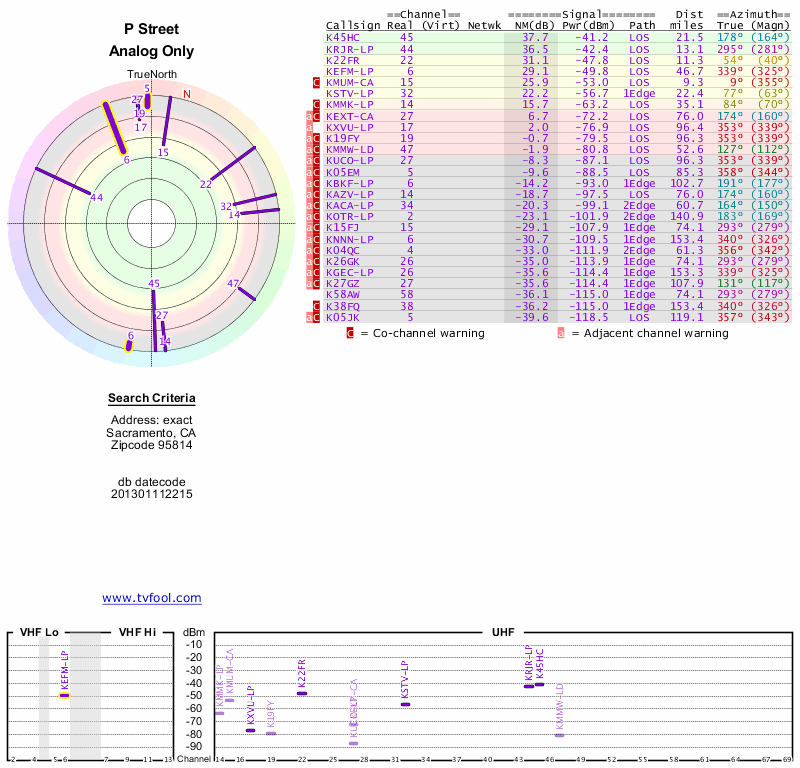Click the adjacent channel warning icon beside KXVU-LP
Screen dimensions: 800x768
pos(309,127)
